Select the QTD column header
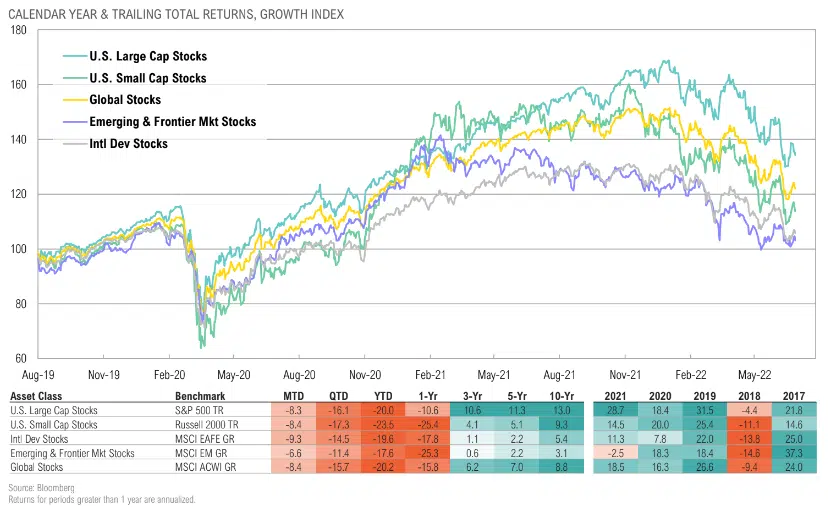828x507 pixels. [x=339, y=395]
